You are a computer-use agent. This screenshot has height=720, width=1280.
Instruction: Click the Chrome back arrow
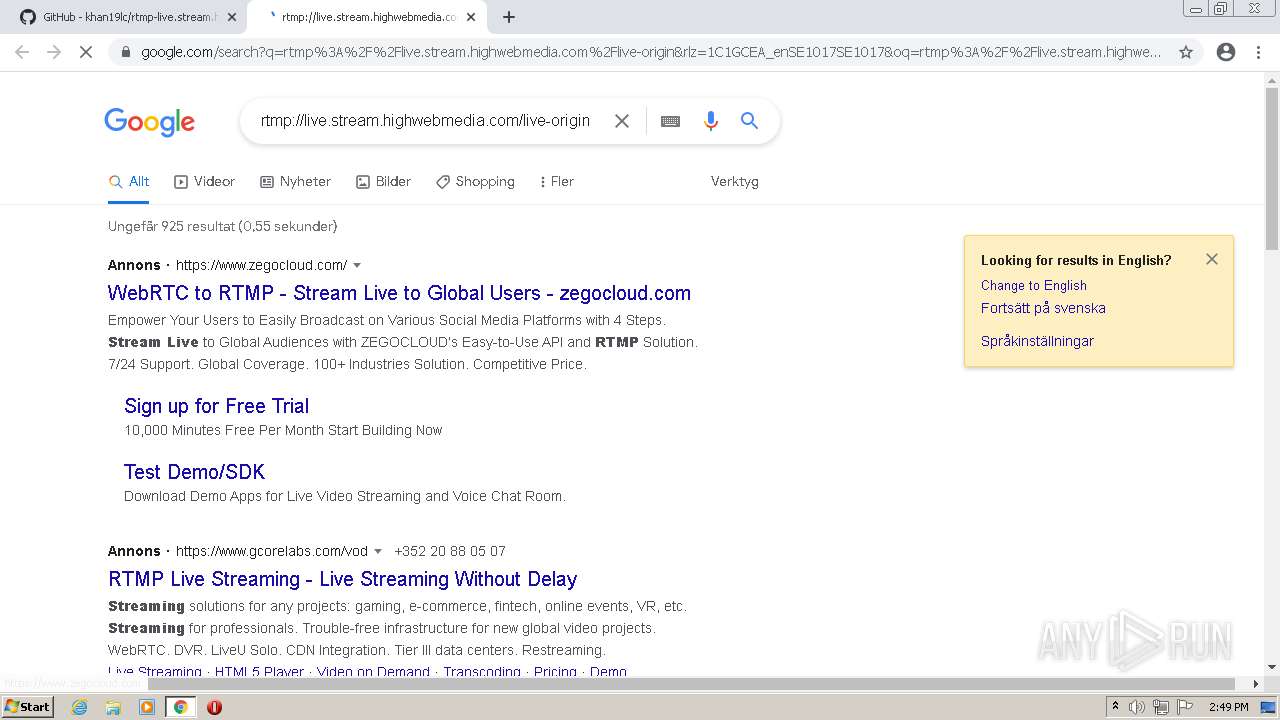click(22, 52)
